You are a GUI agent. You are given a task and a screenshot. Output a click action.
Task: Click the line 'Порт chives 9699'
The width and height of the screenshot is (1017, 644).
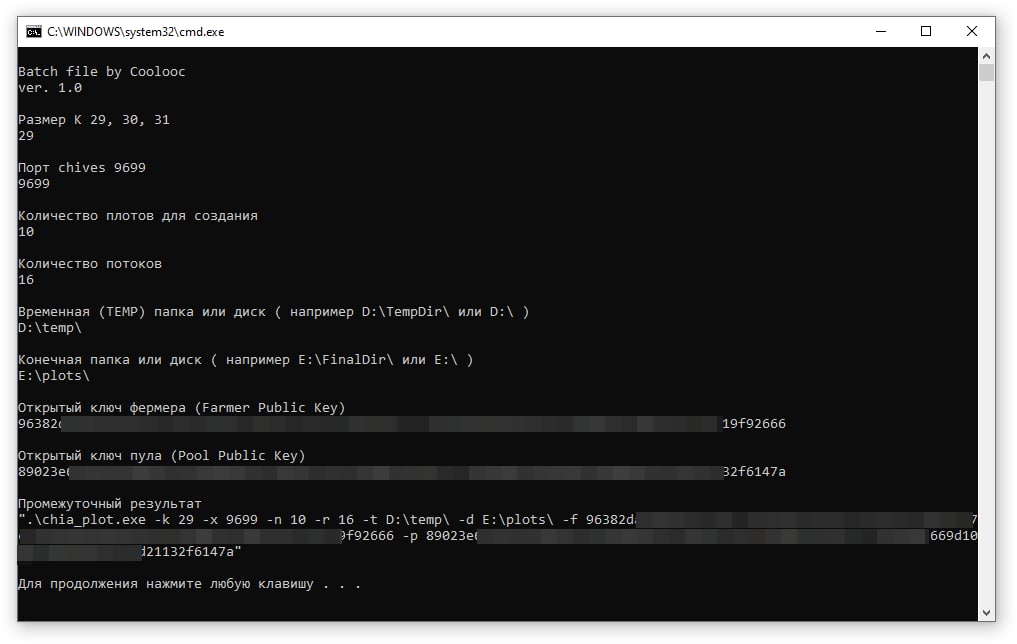click(x=82, y=168)
